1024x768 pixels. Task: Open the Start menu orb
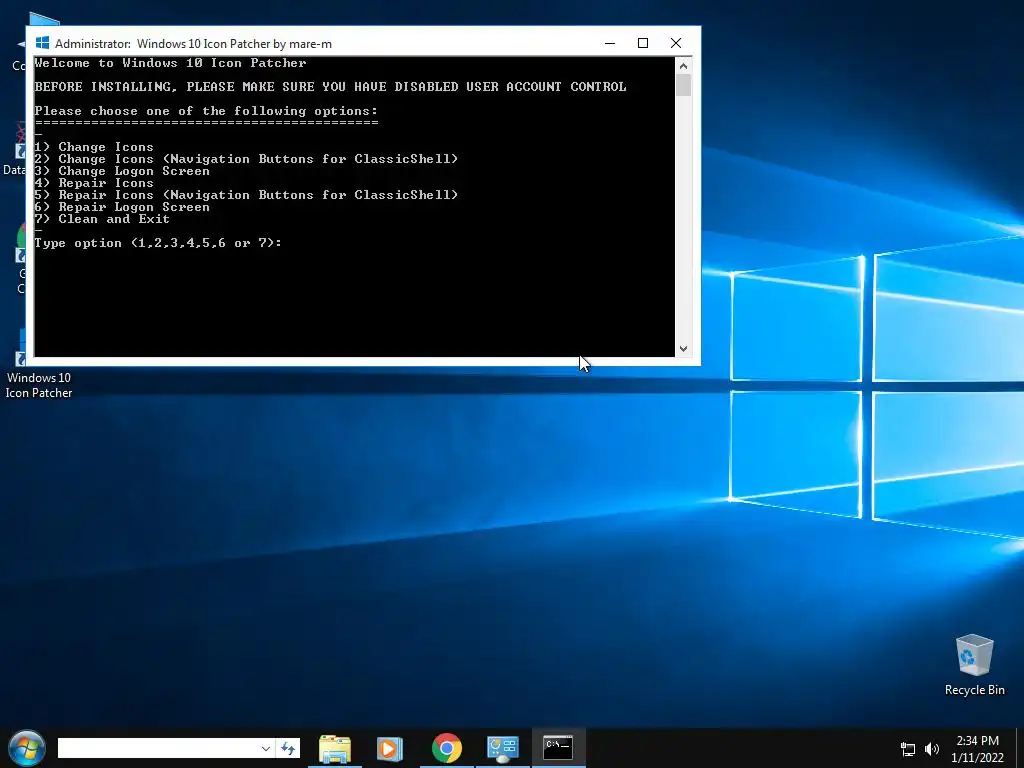click(x=27, y=748)
